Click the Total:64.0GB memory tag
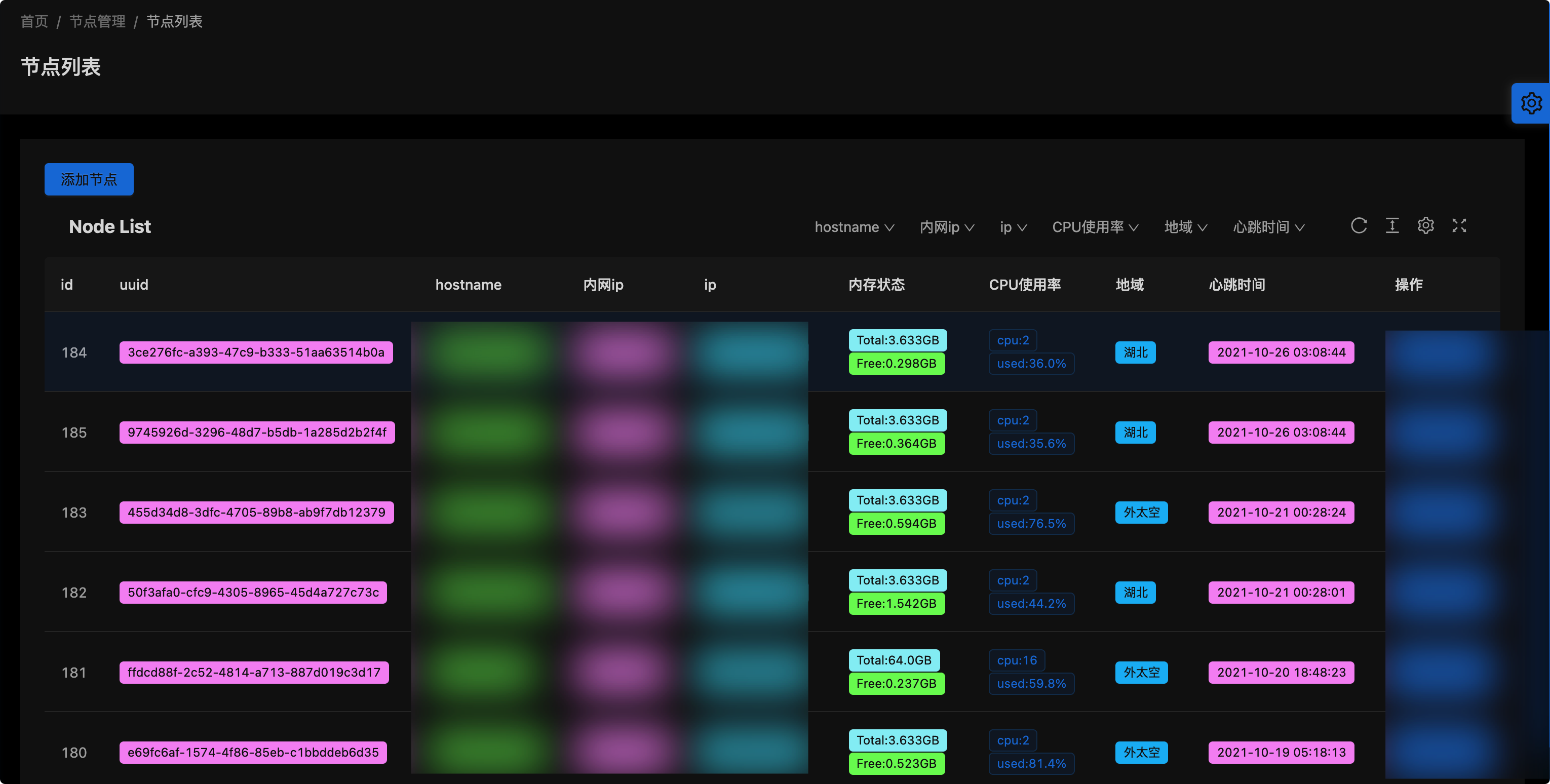Viewport: 1550px width, 784px height. (x=894, y=660)
